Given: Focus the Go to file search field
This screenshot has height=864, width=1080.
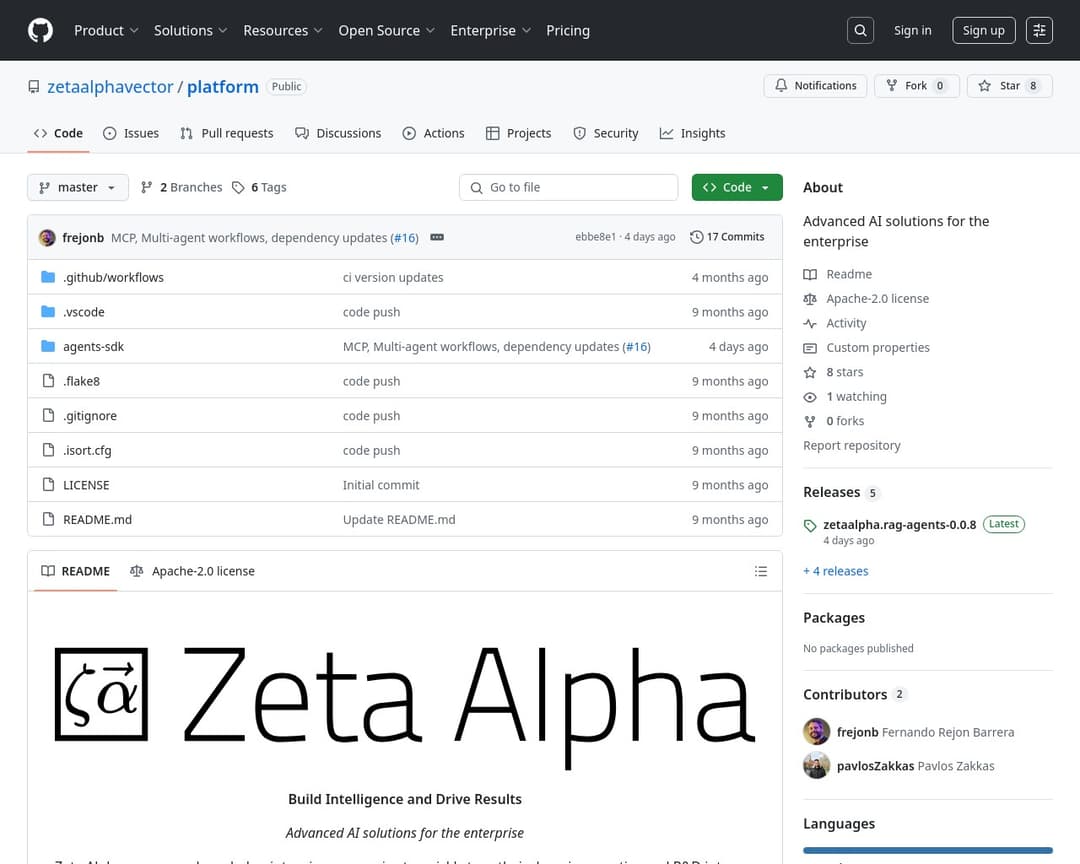Looking at the screenshot, I should (569, 187).
